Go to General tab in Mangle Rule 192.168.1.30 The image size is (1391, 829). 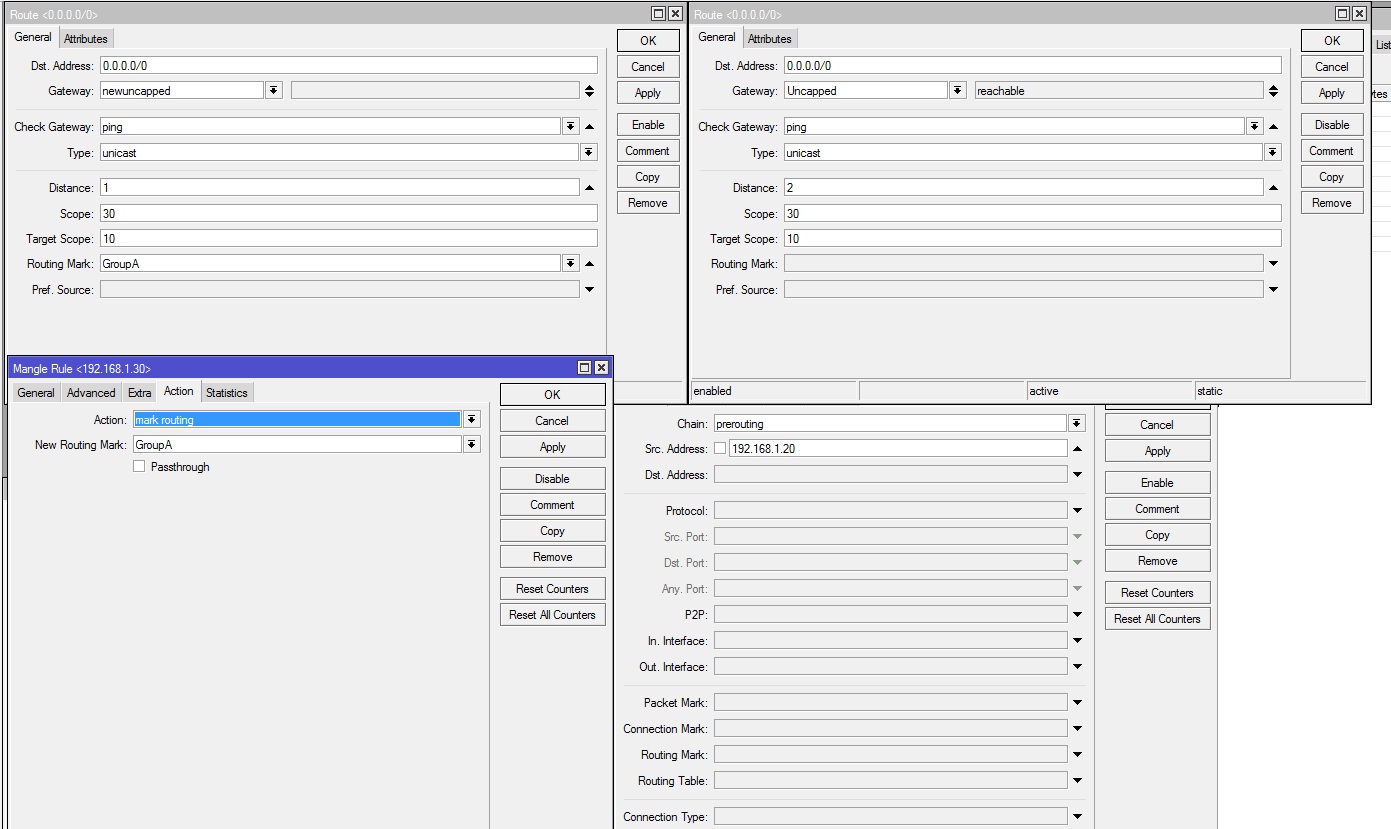click(36, 393)
